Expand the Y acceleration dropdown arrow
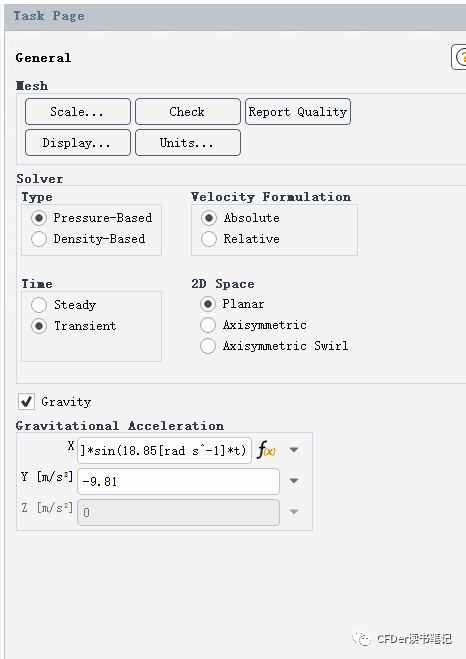Viewport: 466px width, 659px height. (x=294, y=481)
